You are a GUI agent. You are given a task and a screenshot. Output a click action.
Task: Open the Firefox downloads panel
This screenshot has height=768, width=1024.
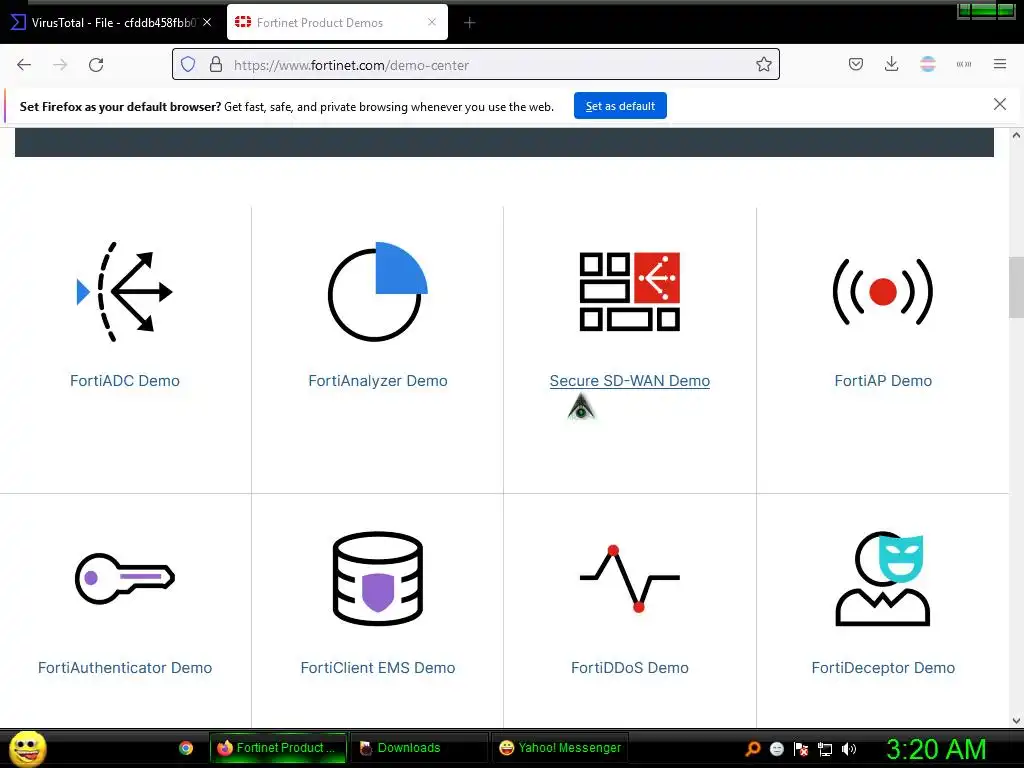click(x=891, y=64)
